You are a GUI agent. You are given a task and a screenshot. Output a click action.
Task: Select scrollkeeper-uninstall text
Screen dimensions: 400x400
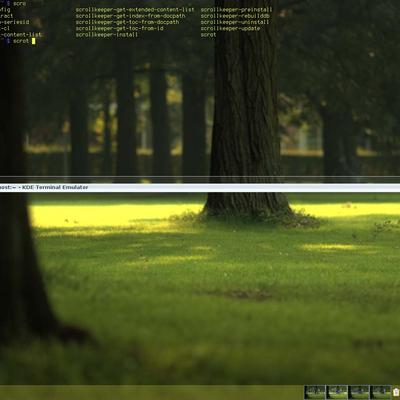pos(235,22)
